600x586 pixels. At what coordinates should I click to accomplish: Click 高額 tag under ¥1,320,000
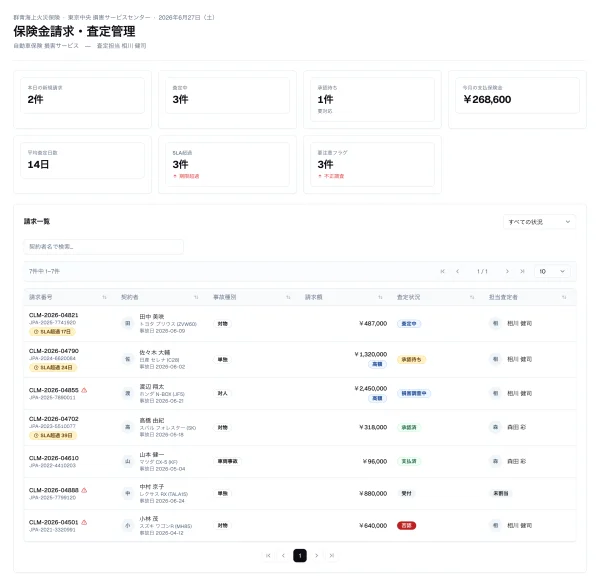[x=377, y=364]
